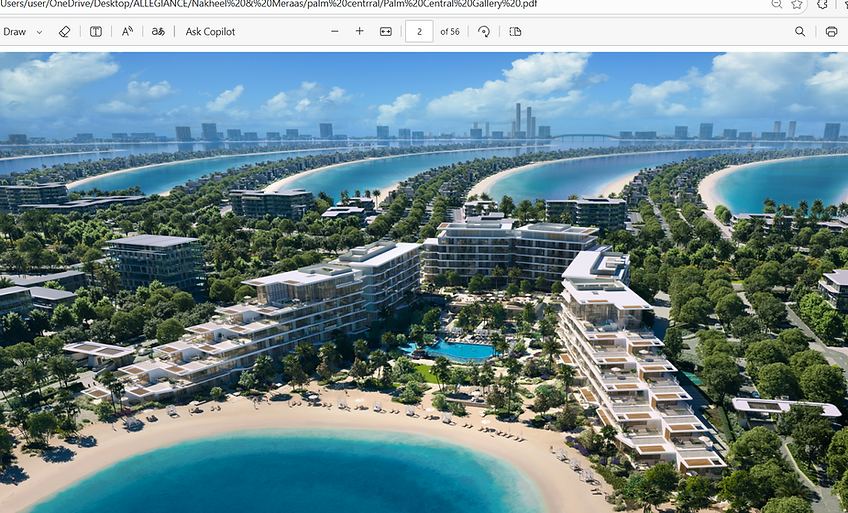Open the Translate tool

[x=158, y=31]
